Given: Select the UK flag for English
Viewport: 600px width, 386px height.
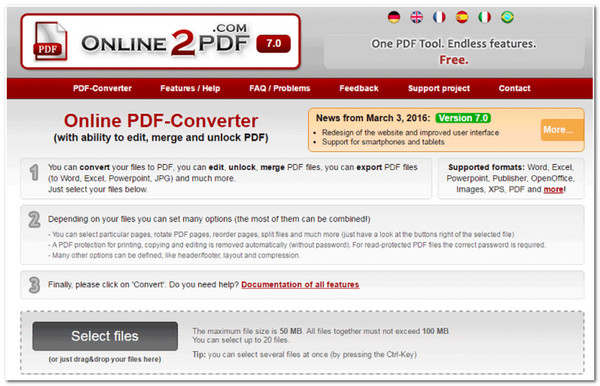Looking at the screenshot, I should click(x=416, y=17).
